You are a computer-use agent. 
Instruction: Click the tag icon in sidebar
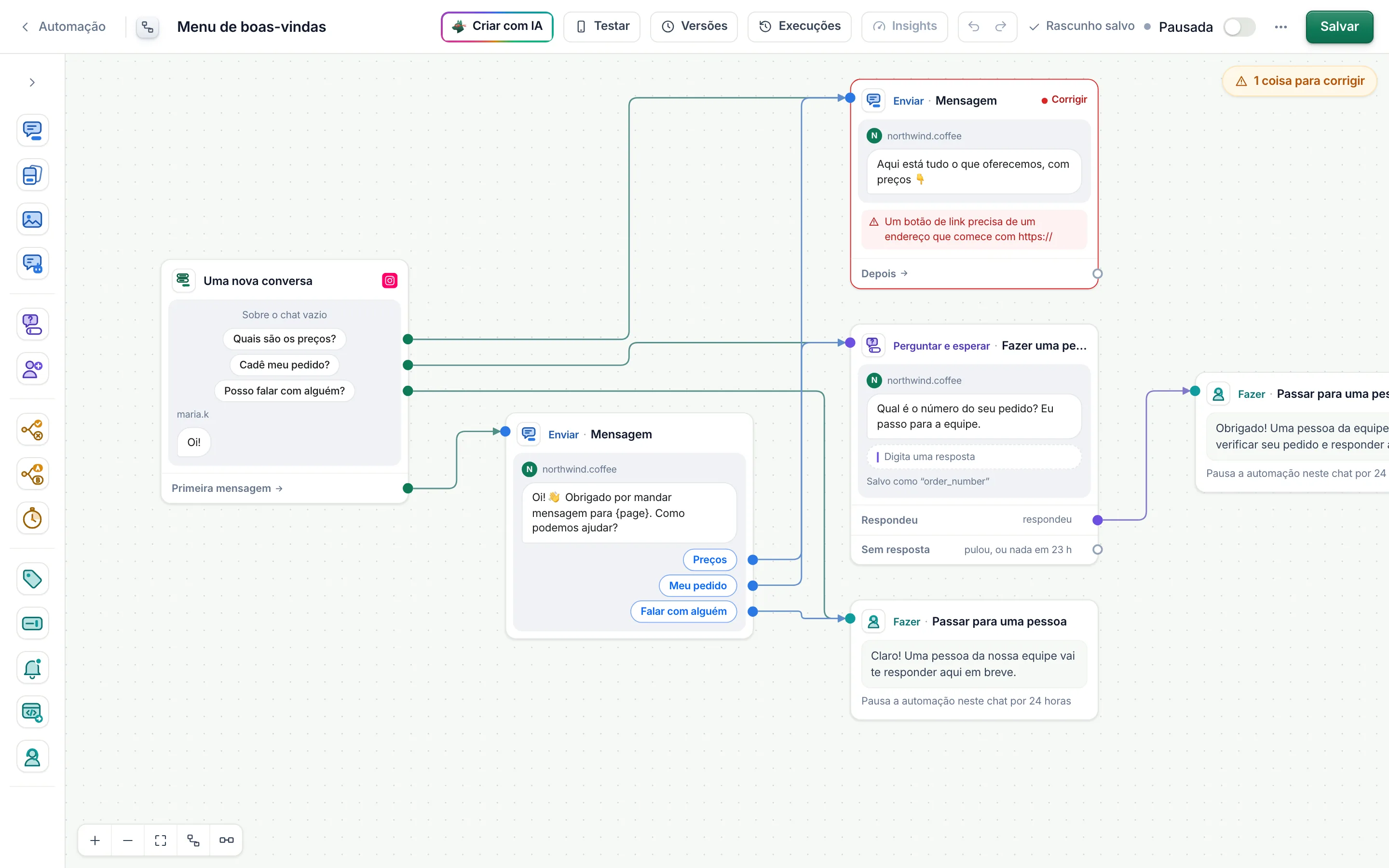(32, 579)
